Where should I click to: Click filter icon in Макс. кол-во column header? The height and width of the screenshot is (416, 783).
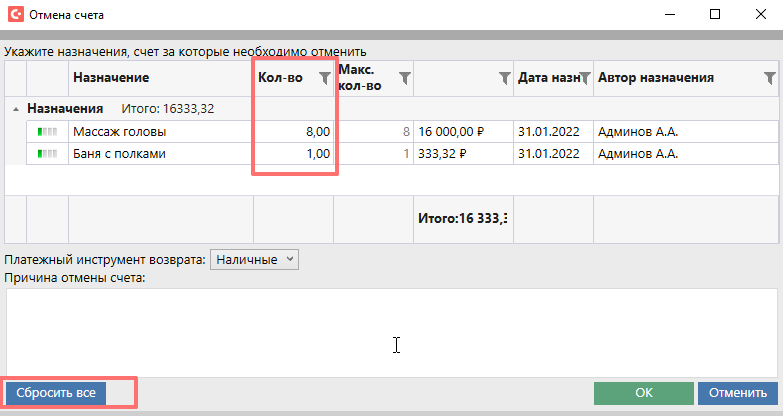pyautogui.click(x=404, y=78)
